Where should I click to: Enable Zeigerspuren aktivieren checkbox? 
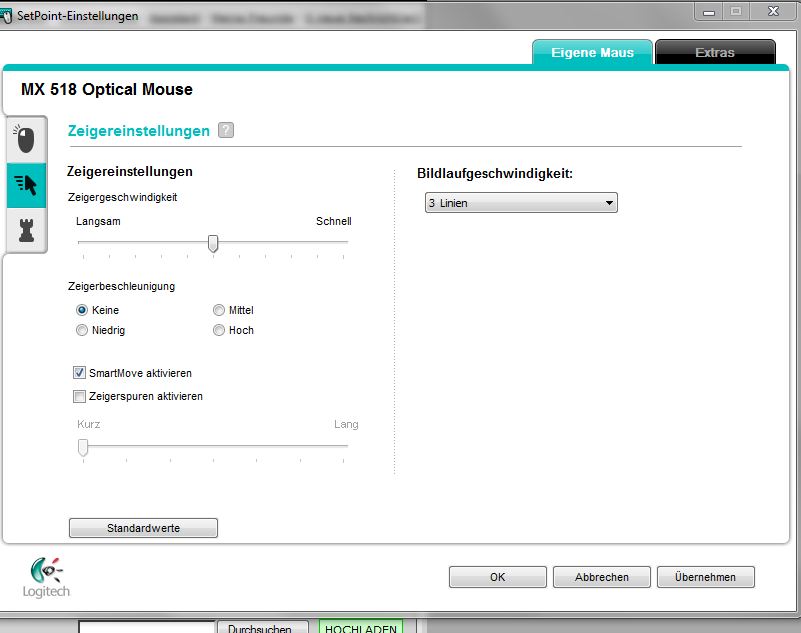click(x=79, y=396)
